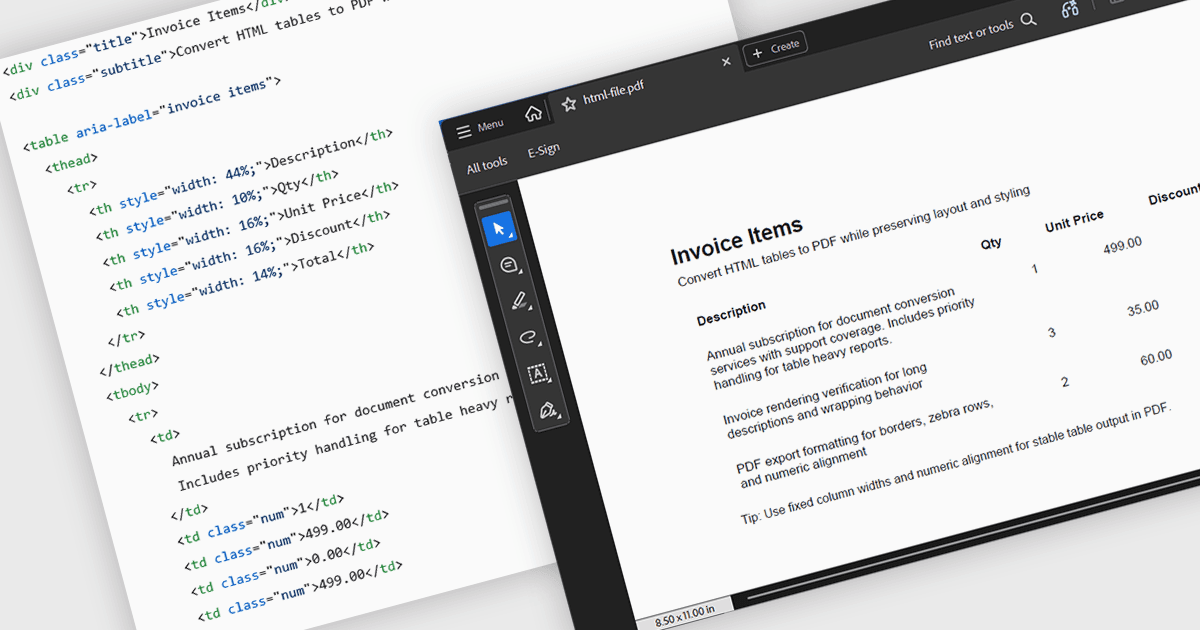
Task: Click the Qty column header in PDF
Action: tap(991, 243)
